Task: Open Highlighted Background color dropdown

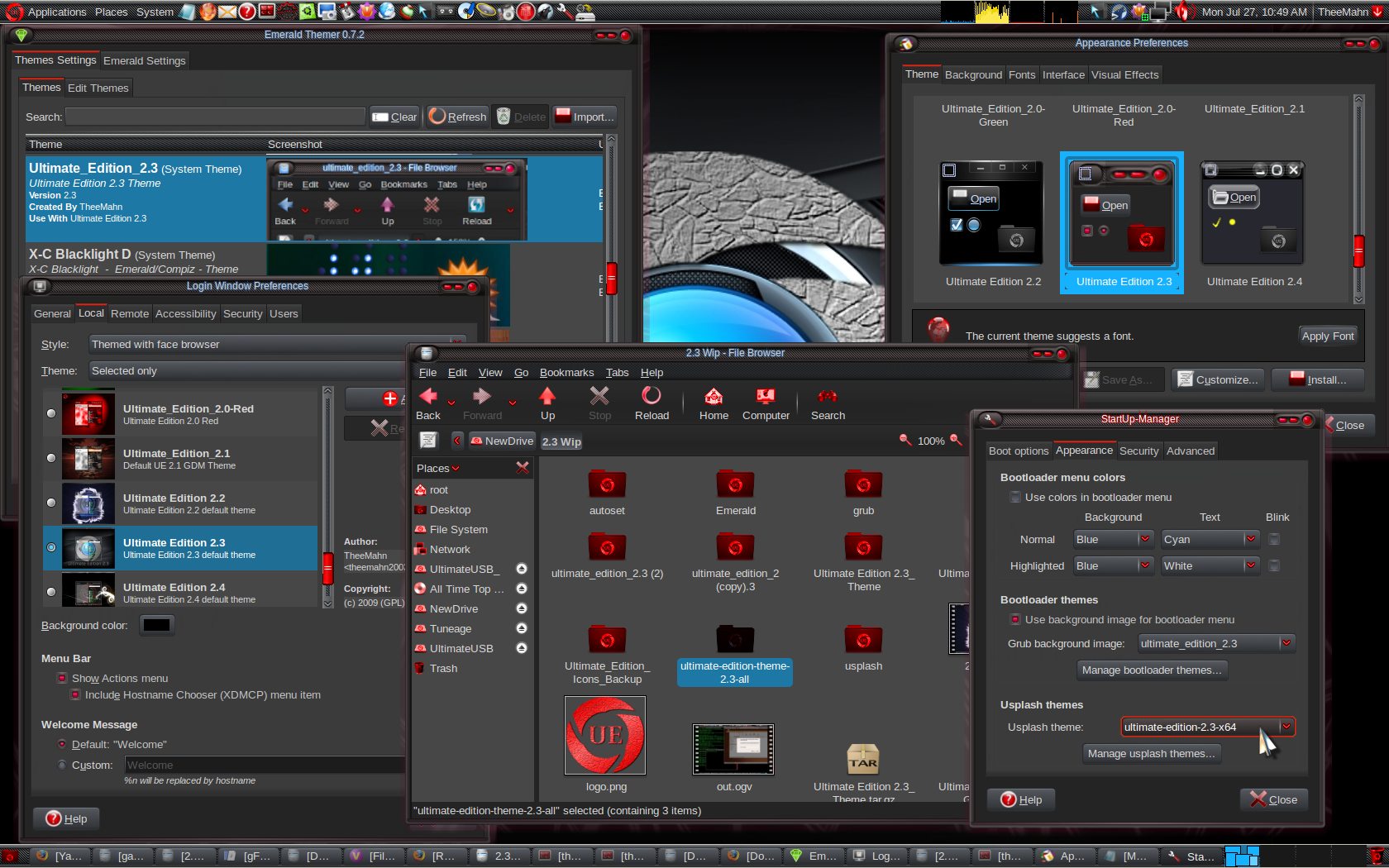Action: (1113, 565)
